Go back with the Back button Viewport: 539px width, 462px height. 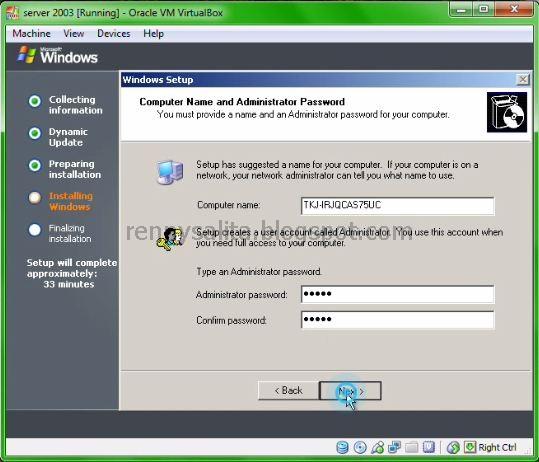click(288, 390)
